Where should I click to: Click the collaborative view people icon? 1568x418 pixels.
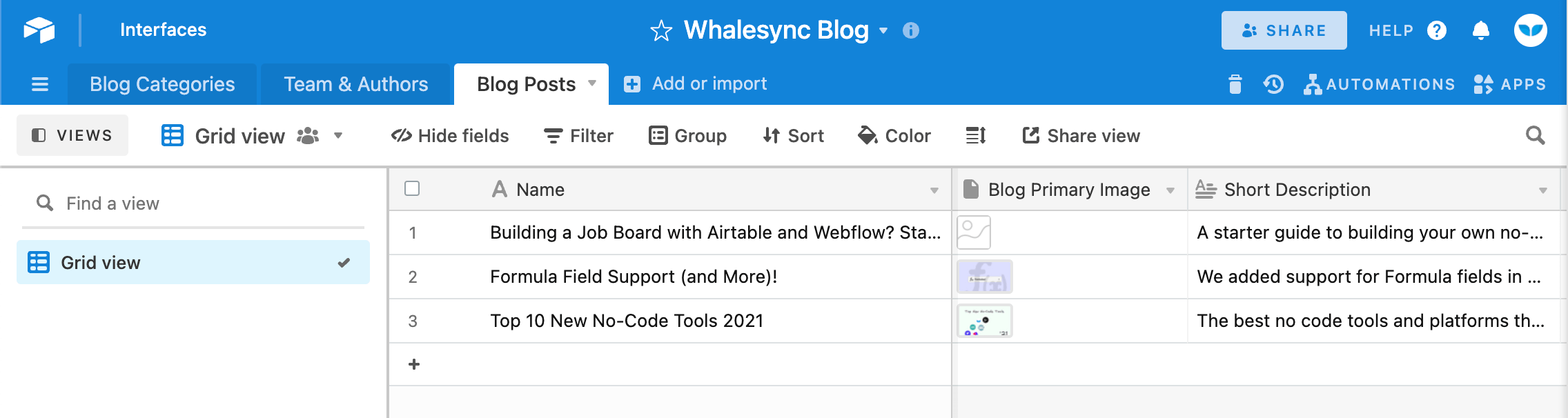click(x=308, y=135)
